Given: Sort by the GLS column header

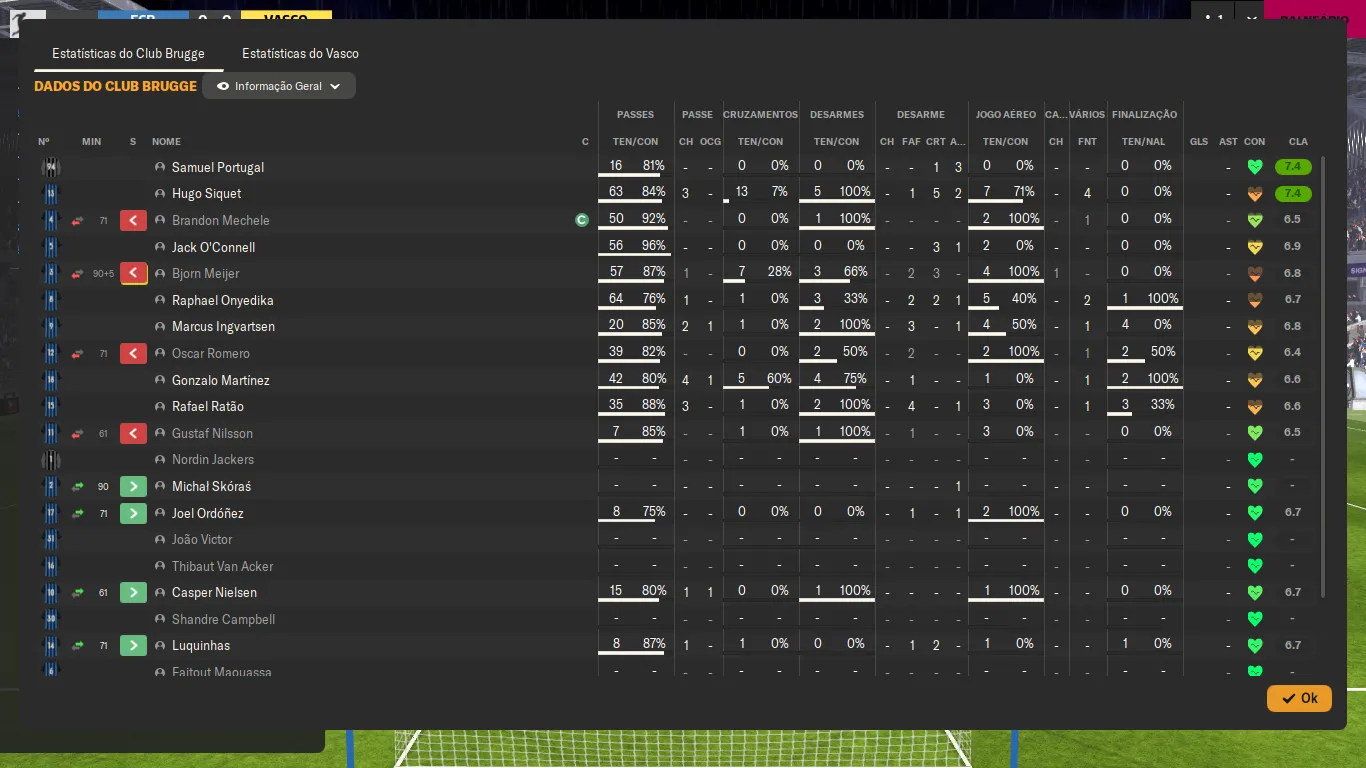Looking at the screenshot, I should tap(1199, 142).
